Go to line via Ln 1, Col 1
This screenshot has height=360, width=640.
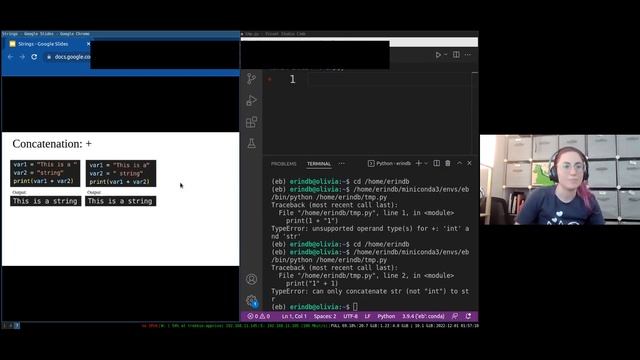click(294, 316)
